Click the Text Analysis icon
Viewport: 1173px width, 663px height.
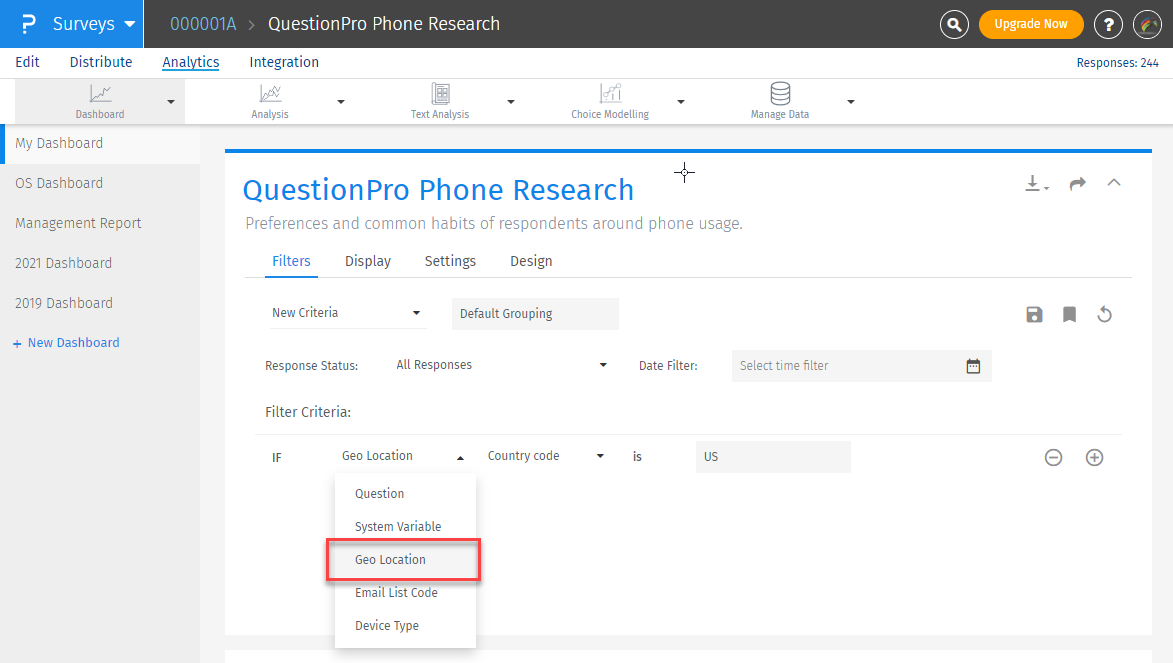pyautogui.click(x=441, y=94)
